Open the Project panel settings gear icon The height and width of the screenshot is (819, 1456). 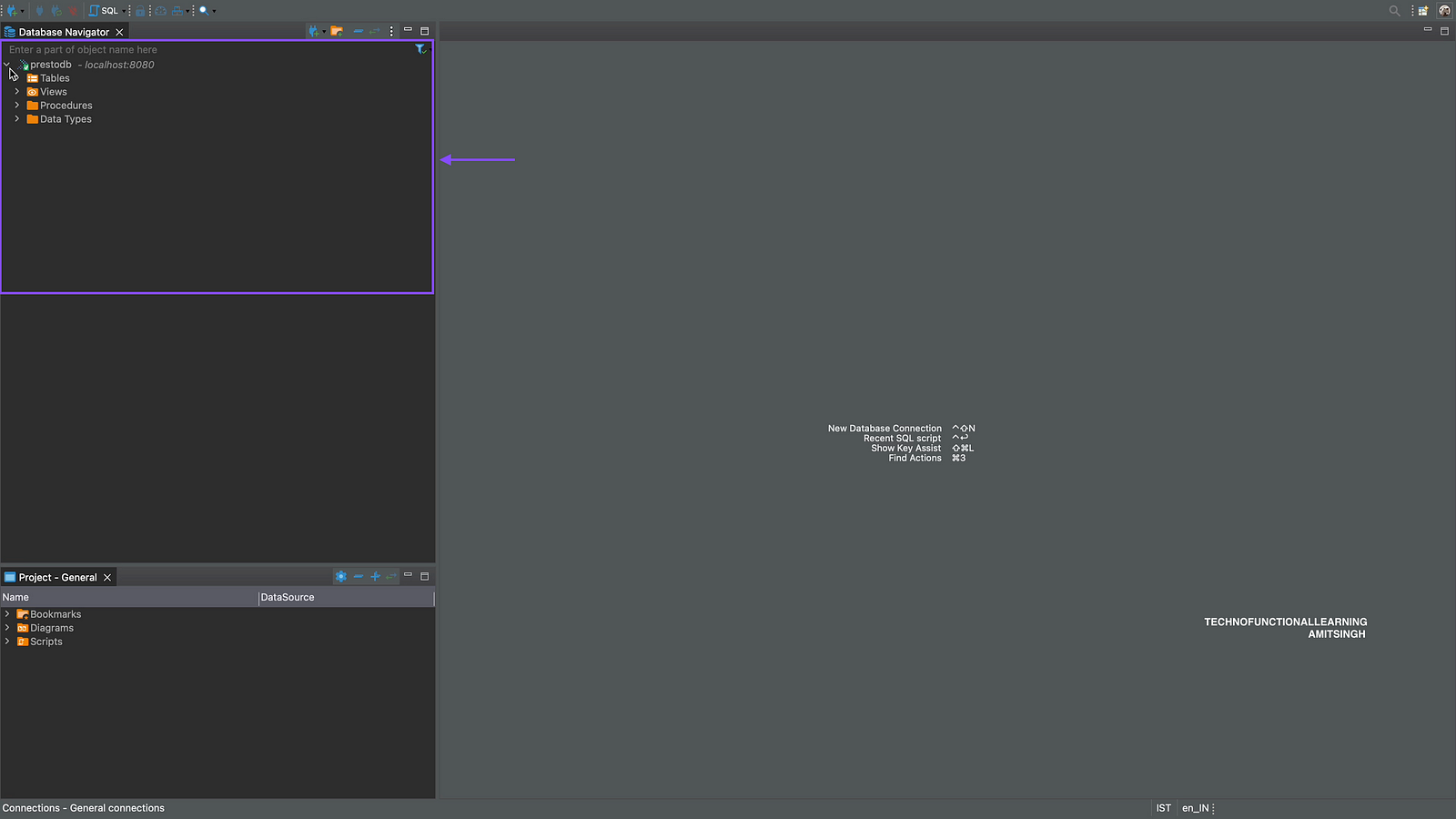pyautogui.click(x=340, y=577)
